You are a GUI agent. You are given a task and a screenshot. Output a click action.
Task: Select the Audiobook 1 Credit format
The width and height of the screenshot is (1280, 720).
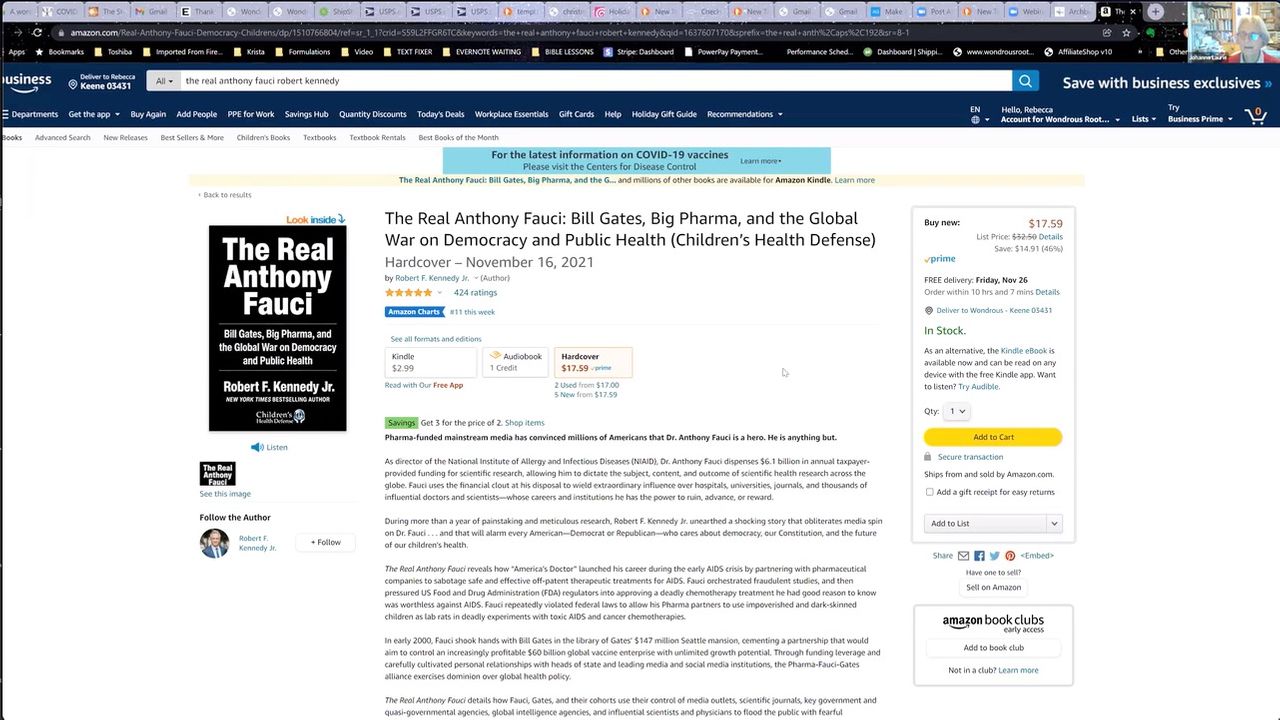point(515,362)
